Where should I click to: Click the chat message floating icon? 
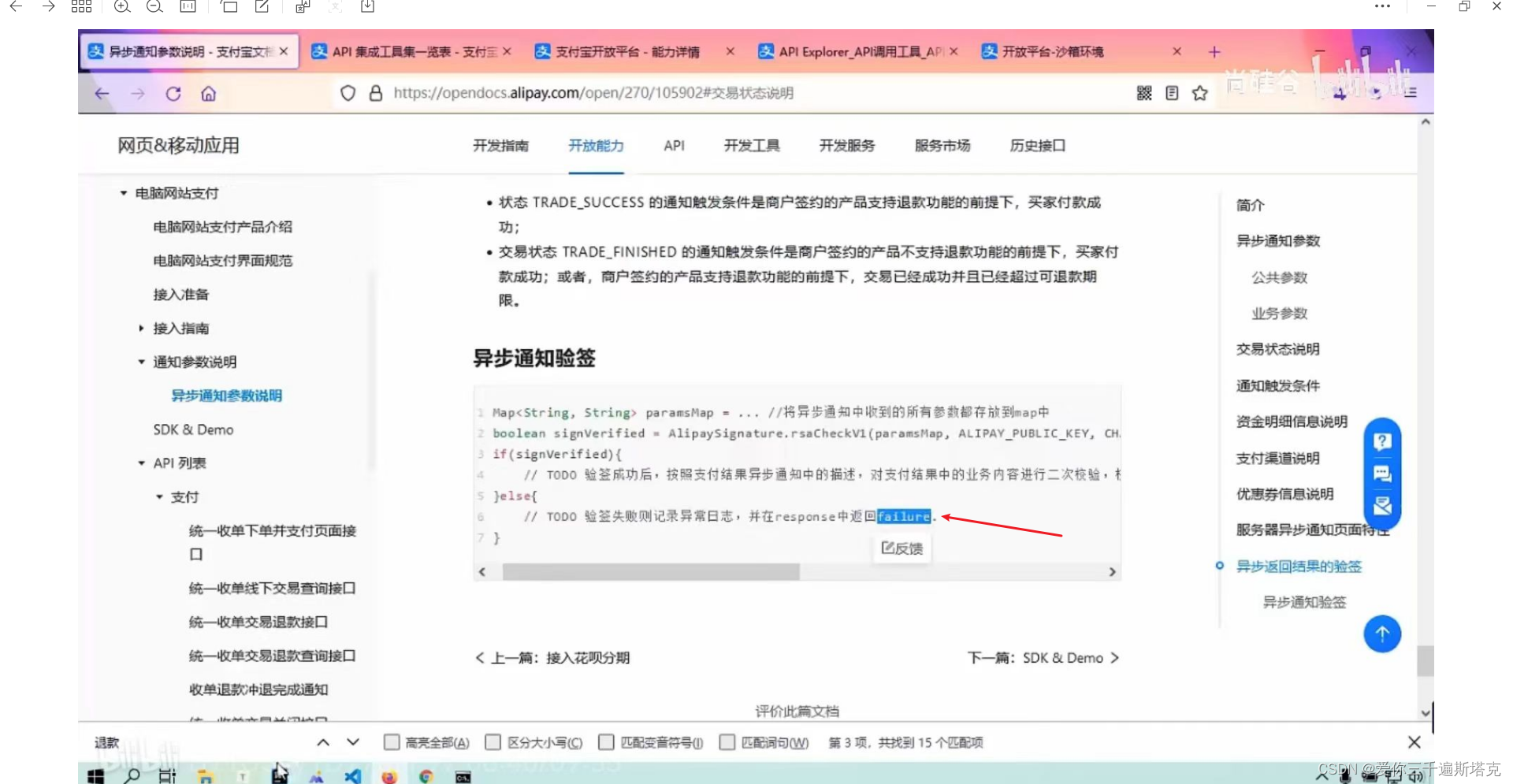[1382, 474]
